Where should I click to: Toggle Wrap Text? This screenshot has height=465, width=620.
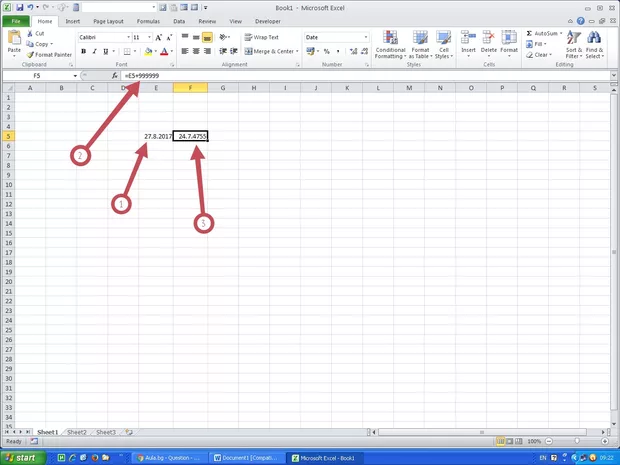tap(262, 37)
